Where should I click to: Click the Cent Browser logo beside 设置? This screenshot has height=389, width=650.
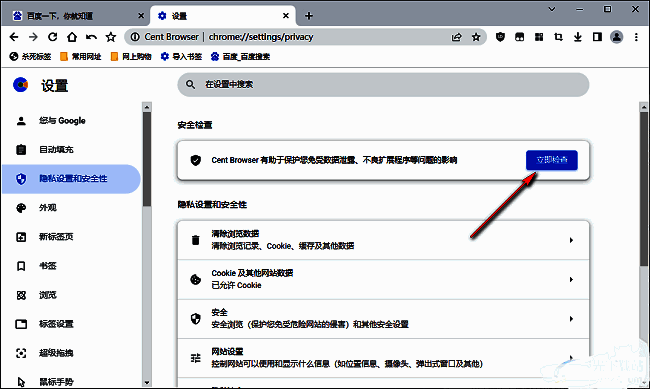point(20,85)
